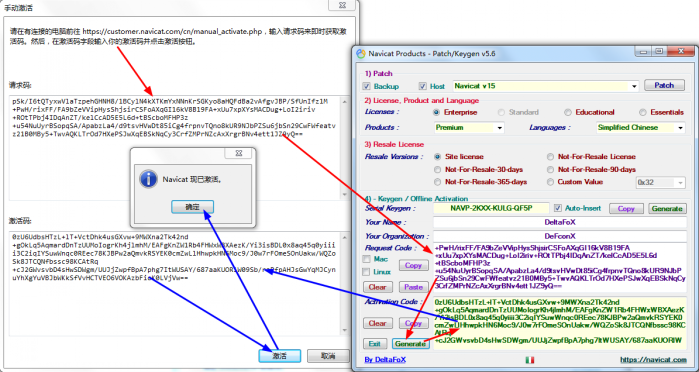Click the Italian flag icon
Screen dimensions: 699x372
point(530,360)
